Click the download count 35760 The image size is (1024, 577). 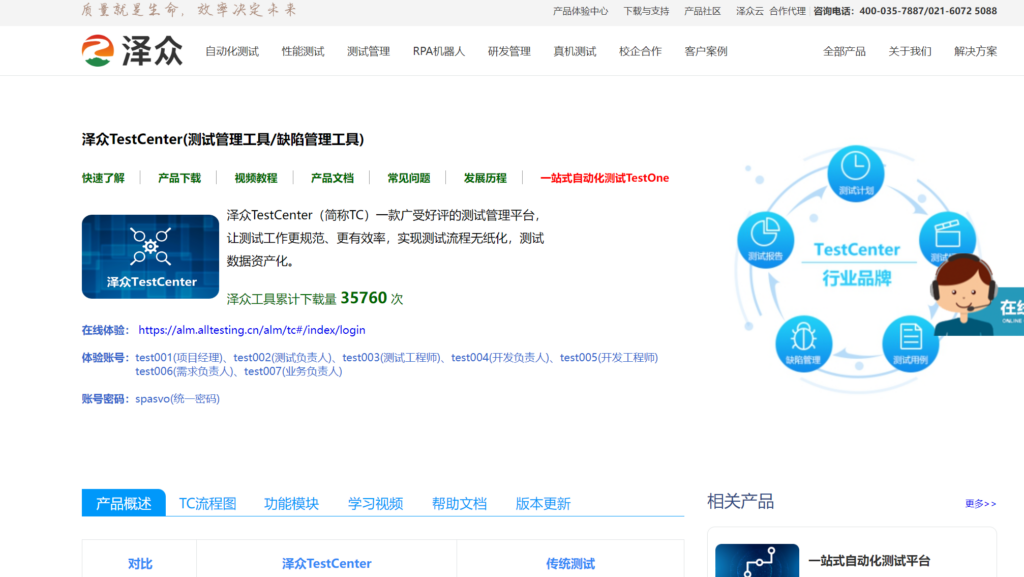(x=364, y=298)
